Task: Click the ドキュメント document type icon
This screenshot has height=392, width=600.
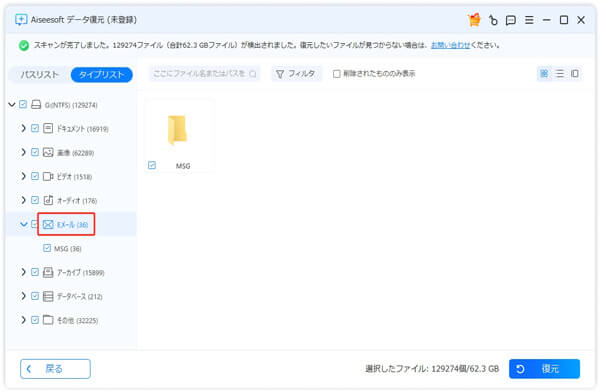Action: click(48, 128)
